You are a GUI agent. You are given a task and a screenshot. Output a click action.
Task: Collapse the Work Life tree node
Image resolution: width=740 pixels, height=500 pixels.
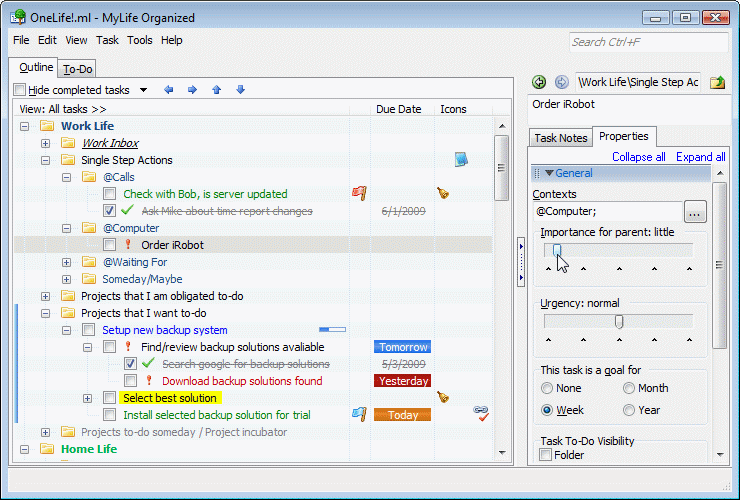[x=24, y=126]
